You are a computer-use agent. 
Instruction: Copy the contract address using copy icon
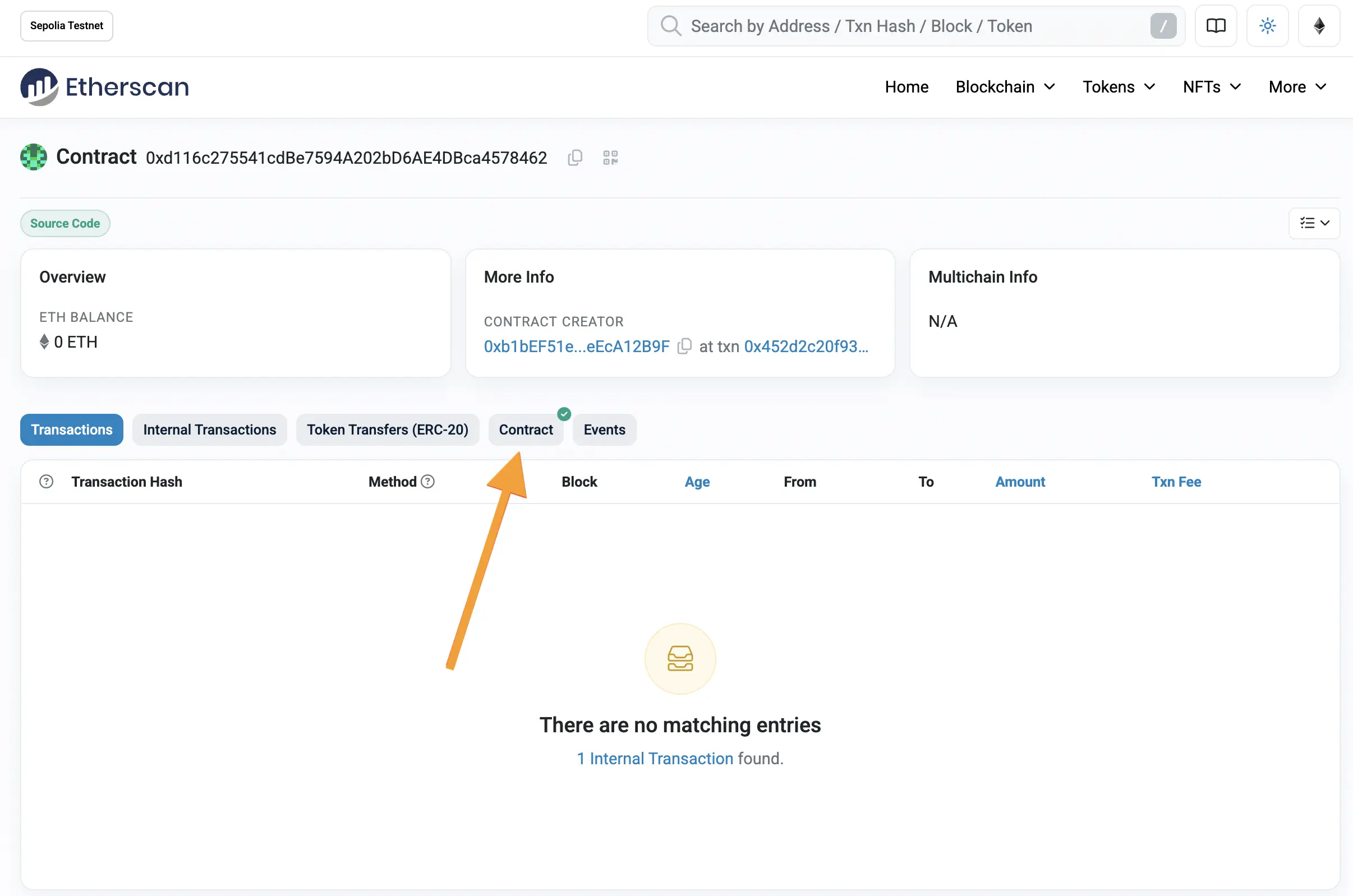click(x=574, y=158)
